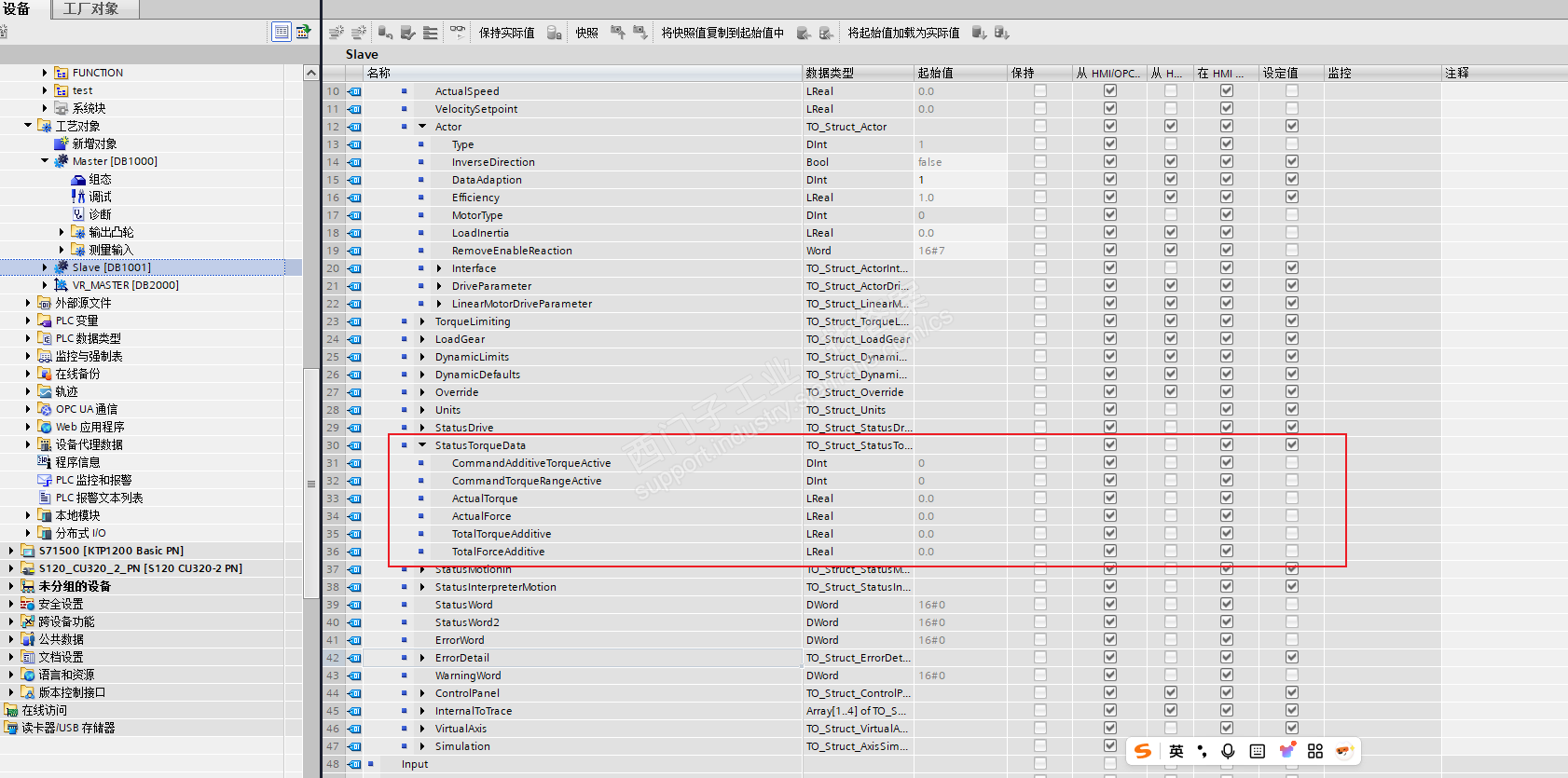Image resolution: width=1568 pixels, height=778 pixels.
Task: Click the 快照 snapshot button
Action: 587,33
